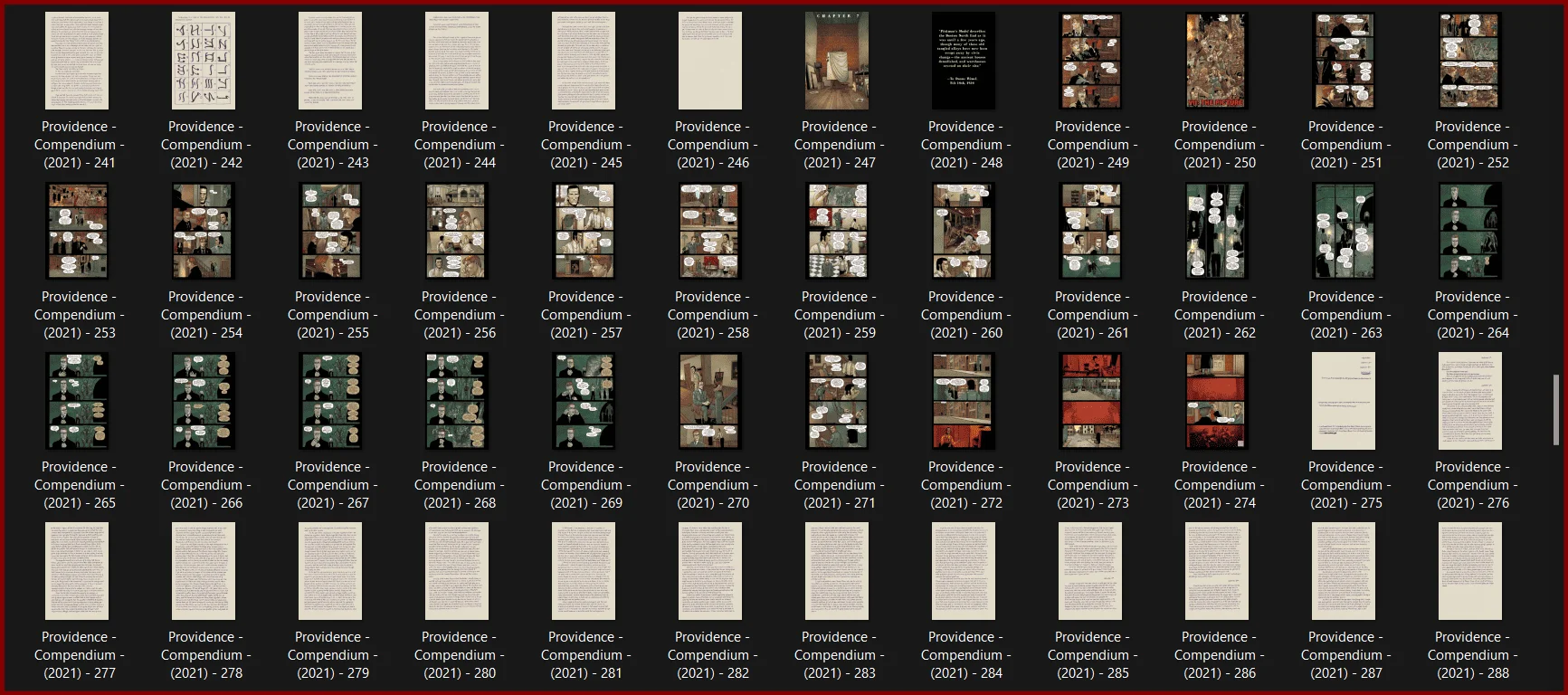The image size is (1568, 695).
Task: Select thumbnail of Compendium (2021) - 277
Action: [77, 571]
